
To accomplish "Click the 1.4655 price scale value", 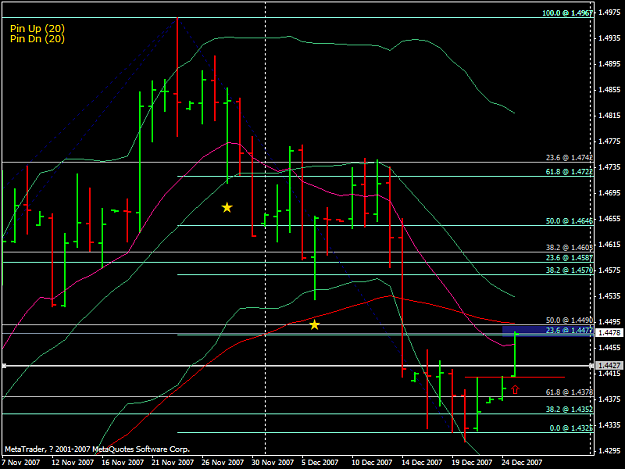I will click(609, 218).
